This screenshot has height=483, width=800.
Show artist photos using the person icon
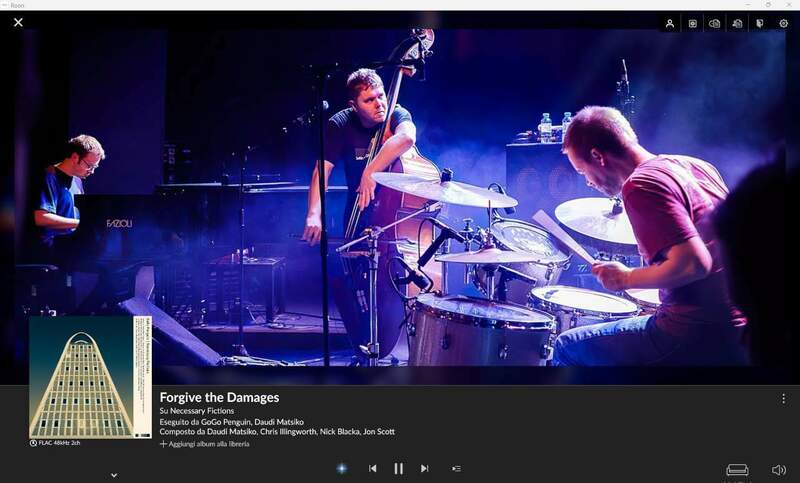[670, 23]
